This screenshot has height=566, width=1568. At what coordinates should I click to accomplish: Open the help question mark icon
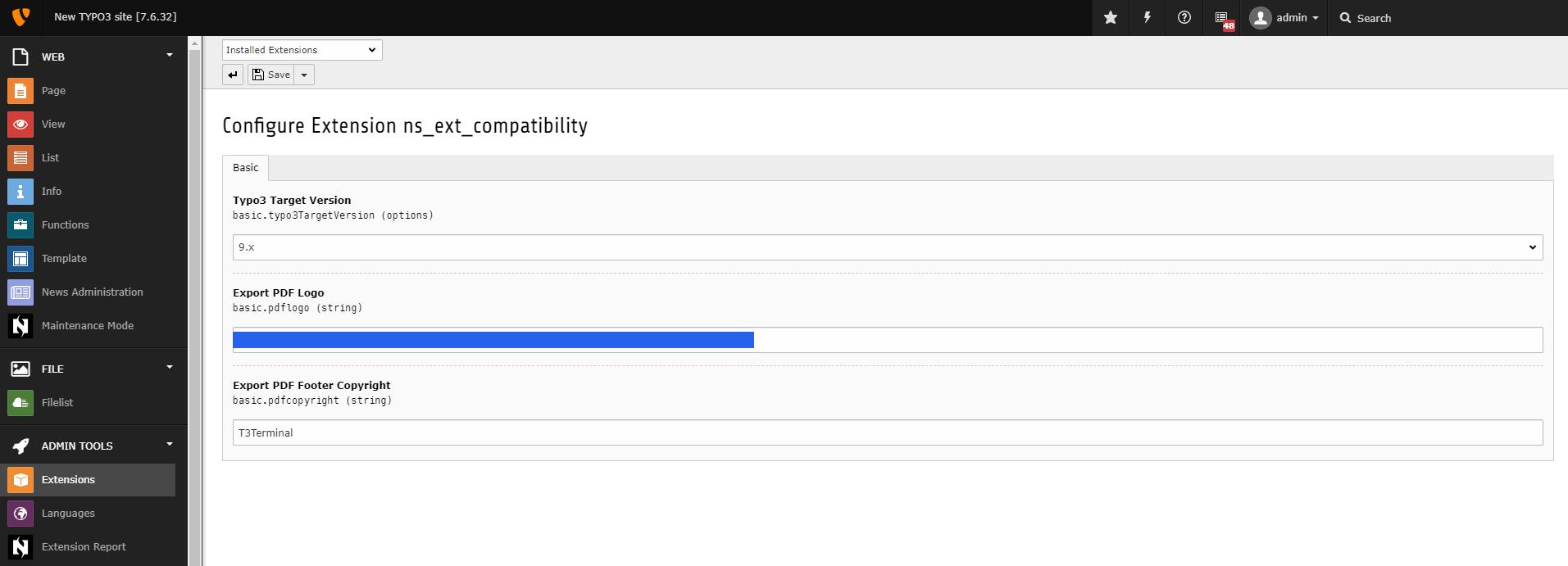click(1184, 17)
